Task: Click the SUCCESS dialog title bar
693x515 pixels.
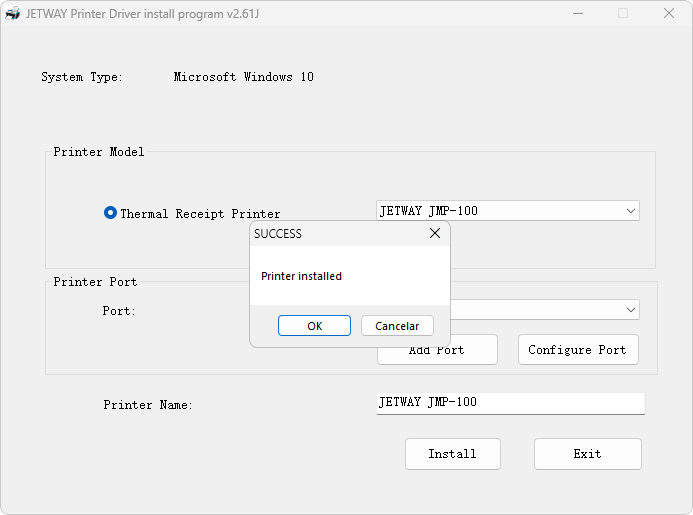Action: [338, 233]
